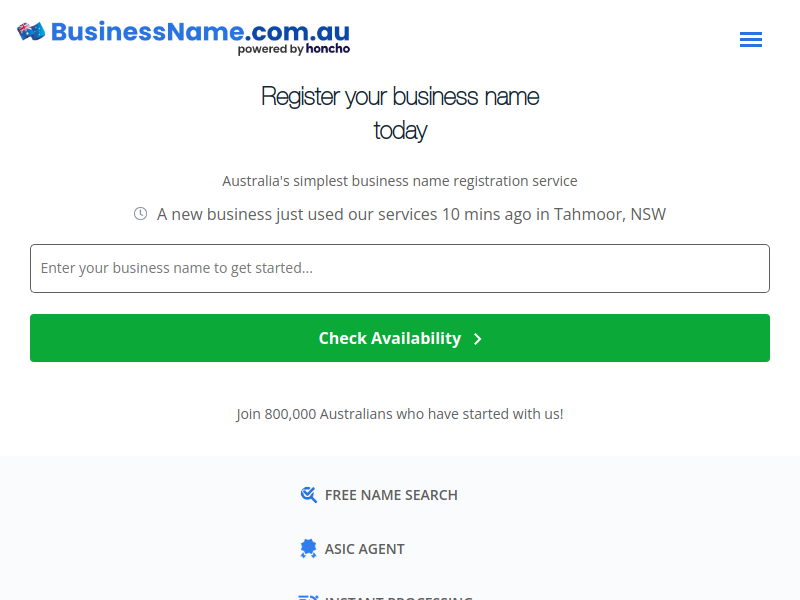Click the 'powered by honcho' text
The image size is (800, 600).
point(294,49)
